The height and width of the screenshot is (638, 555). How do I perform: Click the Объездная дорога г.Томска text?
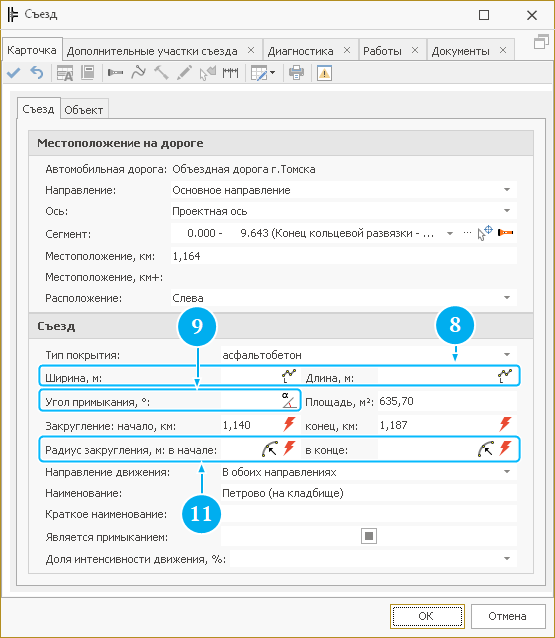[x=244, y=169]
